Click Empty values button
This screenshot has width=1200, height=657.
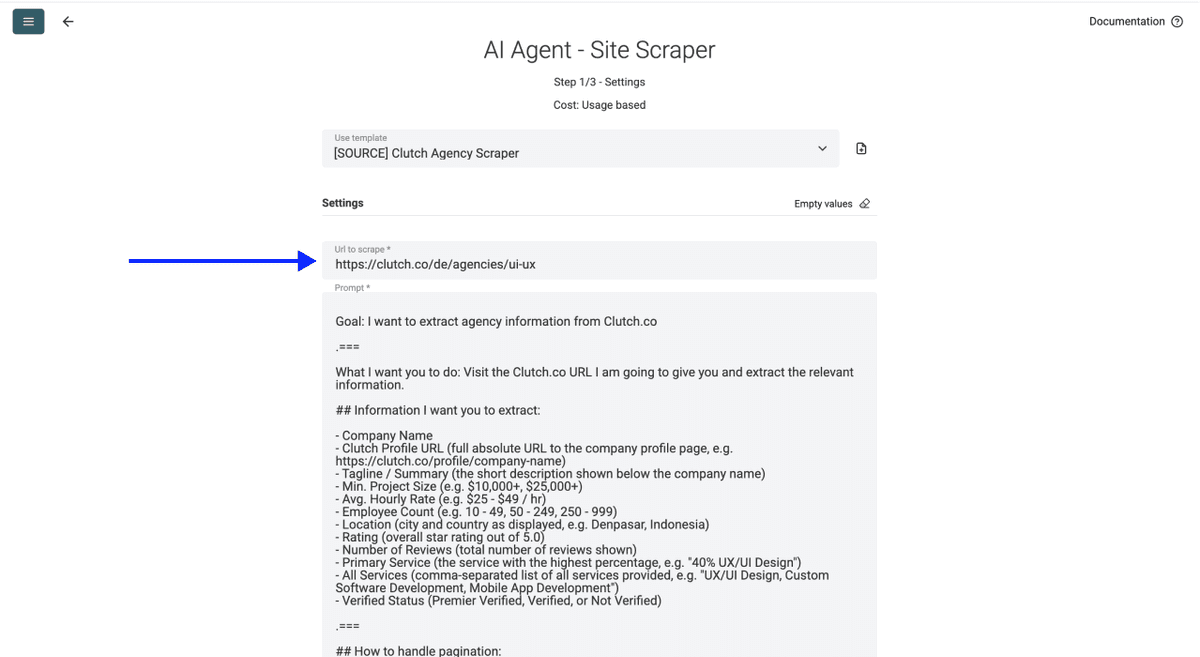click(x=833, y=203)
